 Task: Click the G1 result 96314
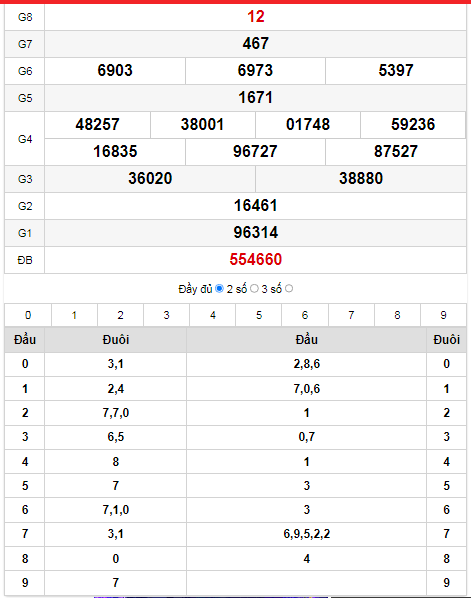point(256,233)
